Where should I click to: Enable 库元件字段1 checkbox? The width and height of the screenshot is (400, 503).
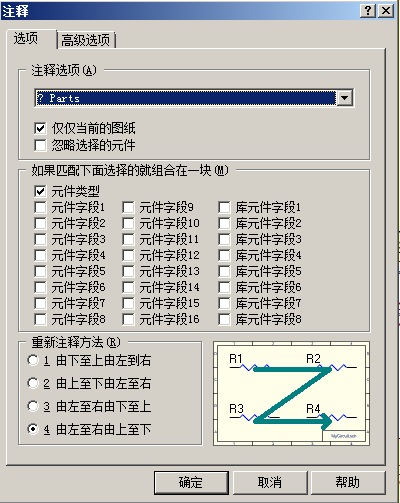[224, 207]
